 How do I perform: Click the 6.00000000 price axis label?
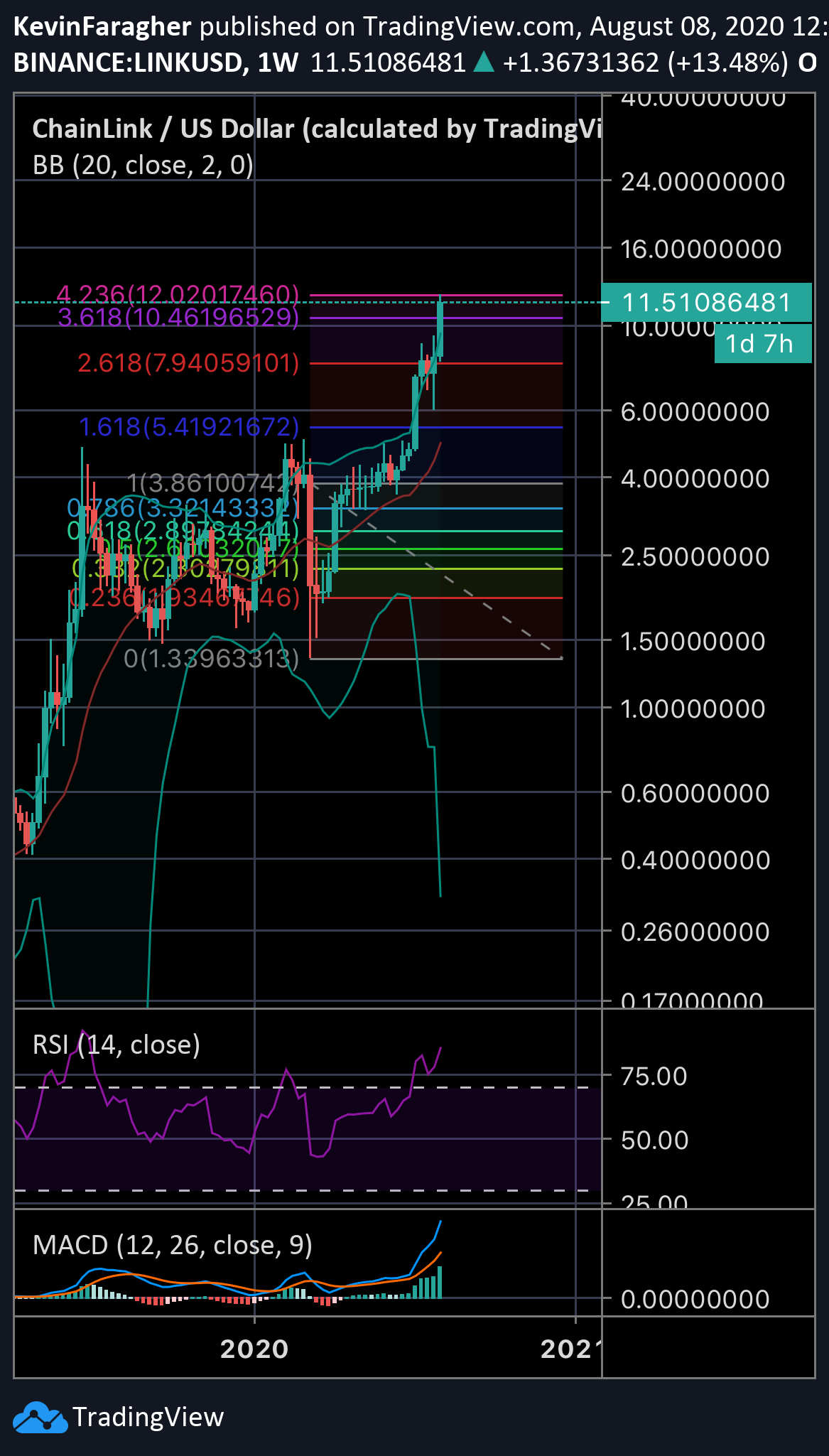tap(695, 411)
